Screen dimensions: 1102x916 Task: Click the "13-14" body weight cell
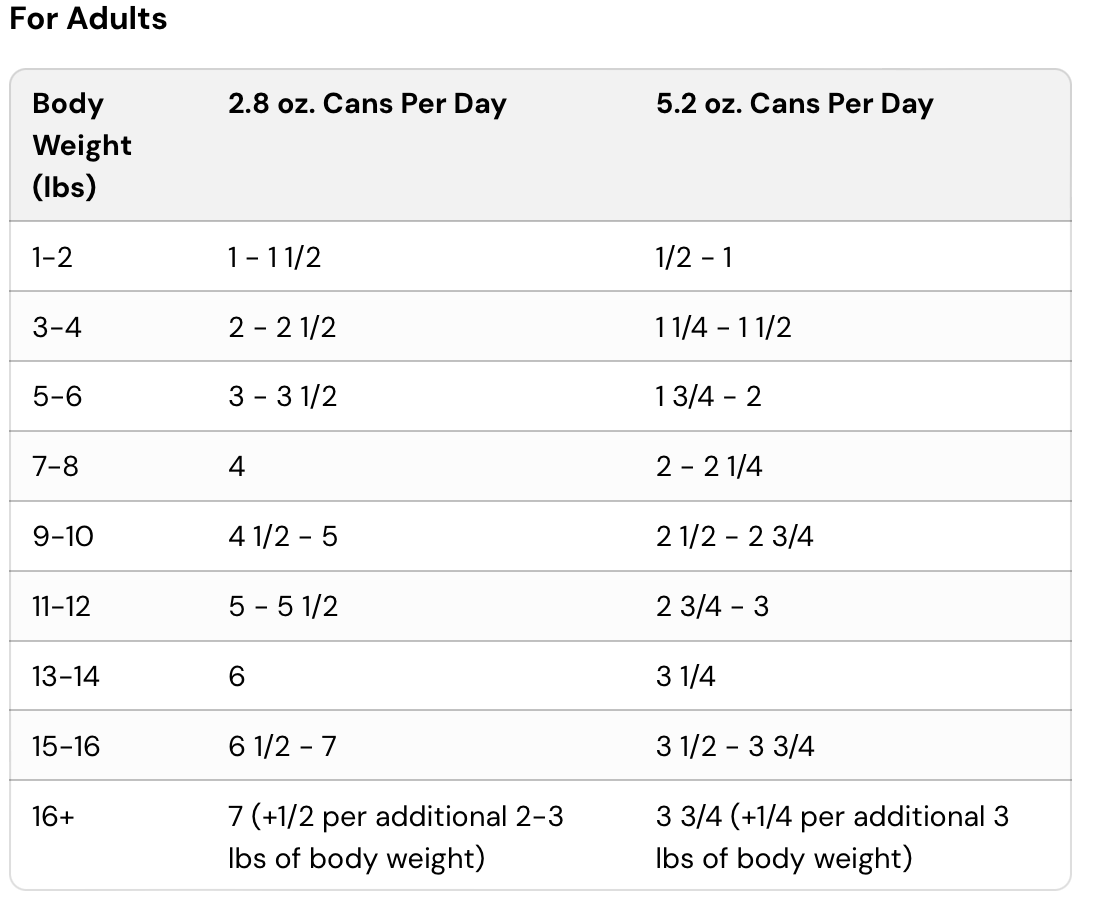(66, 677)
